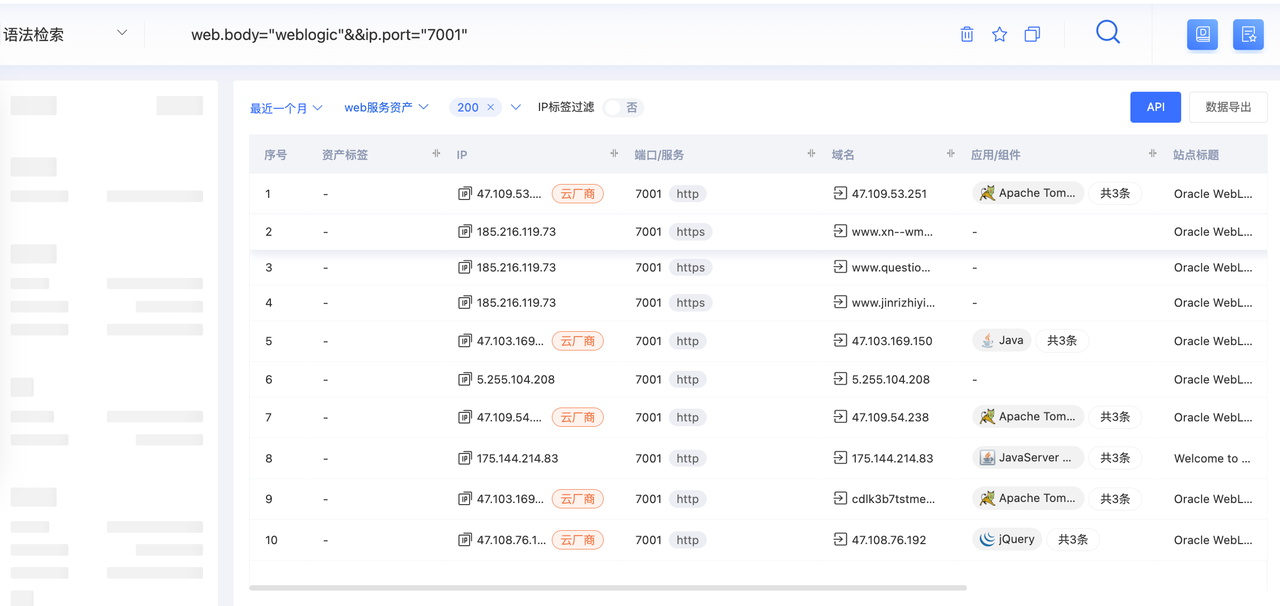Screen dimensions: 1280x606
Task: Click the Java component tag
Action: pos(1001,340)
